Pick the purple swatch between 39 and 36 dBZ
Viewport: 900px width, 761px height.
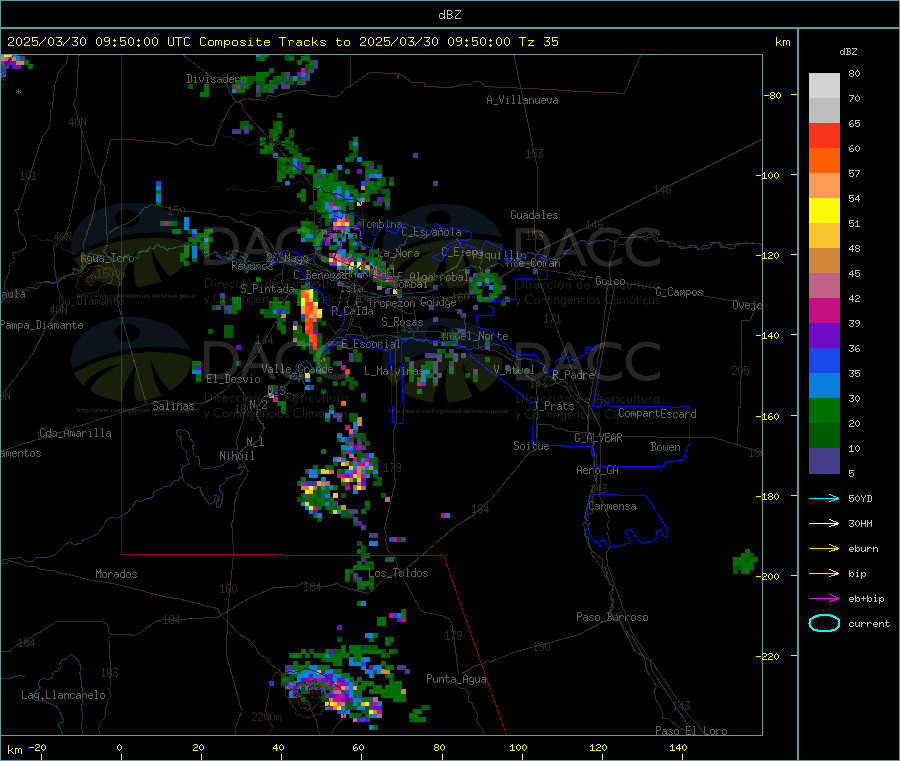824,336
